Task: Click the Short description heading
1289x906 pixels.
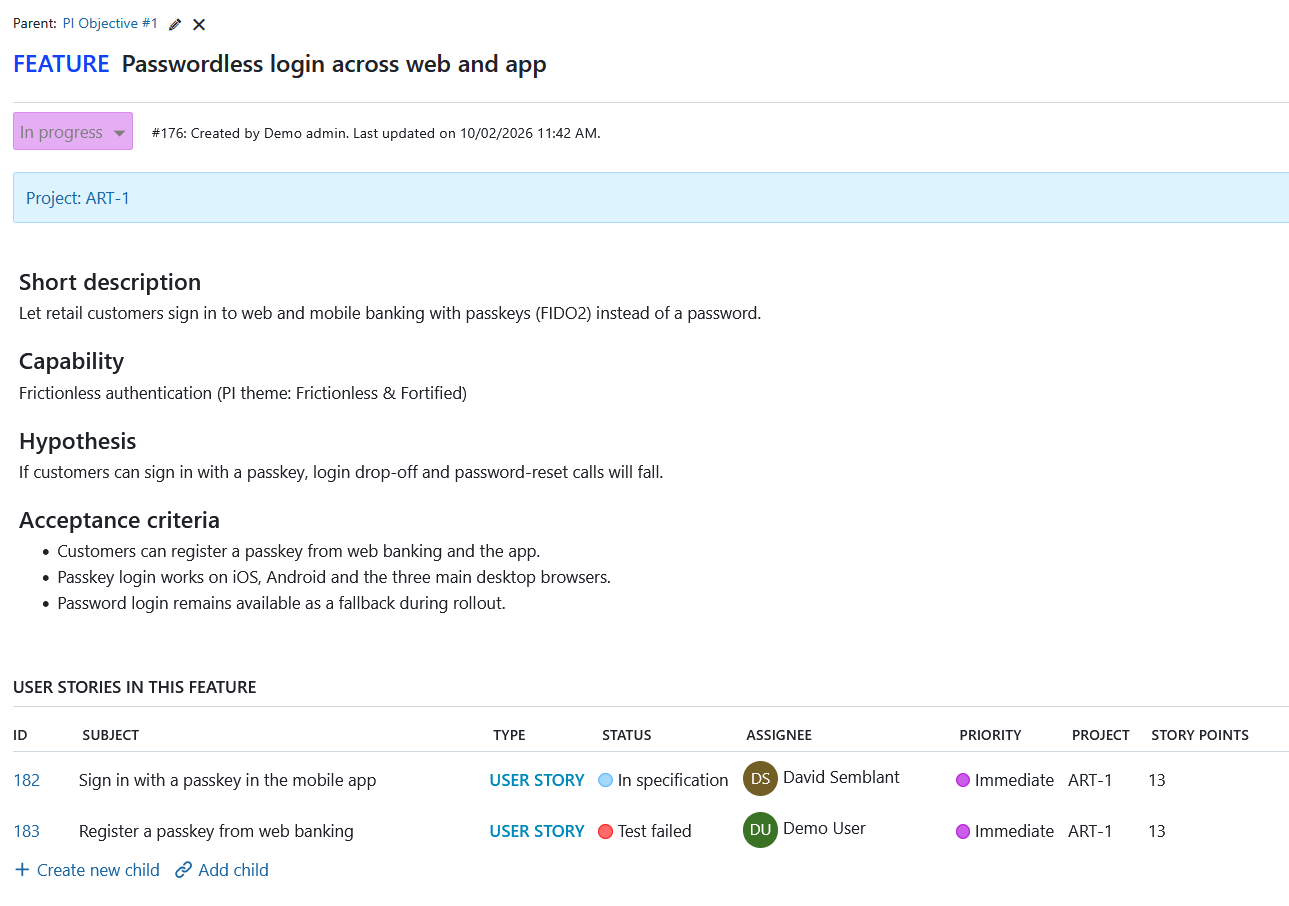Action: [110, 282]
